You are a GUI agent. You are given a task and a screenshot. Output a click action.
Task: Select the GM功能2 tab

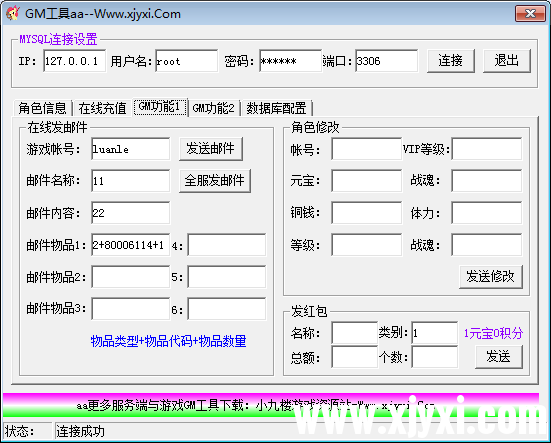[x=213, y=108]
